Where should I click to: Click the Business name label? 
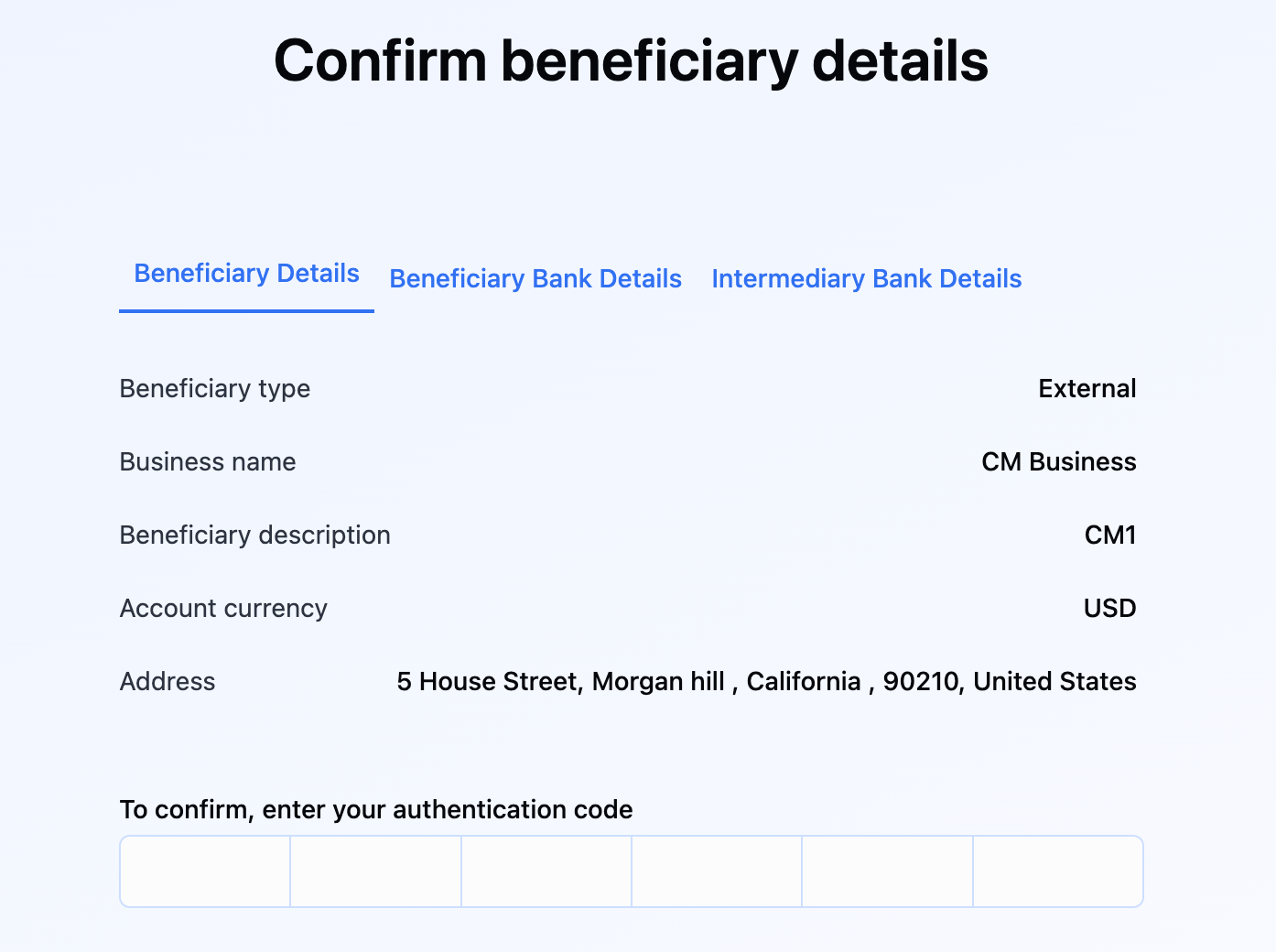[x=208, y=462]
